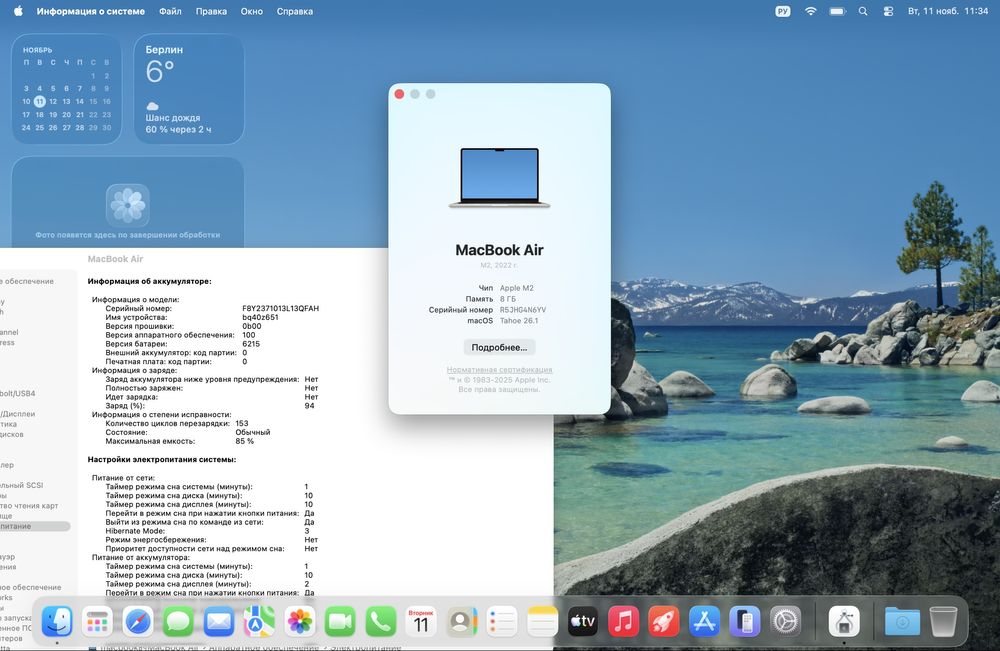1000x651 pixels.
Task: Click the cycle count value 153
Action: 242,423
